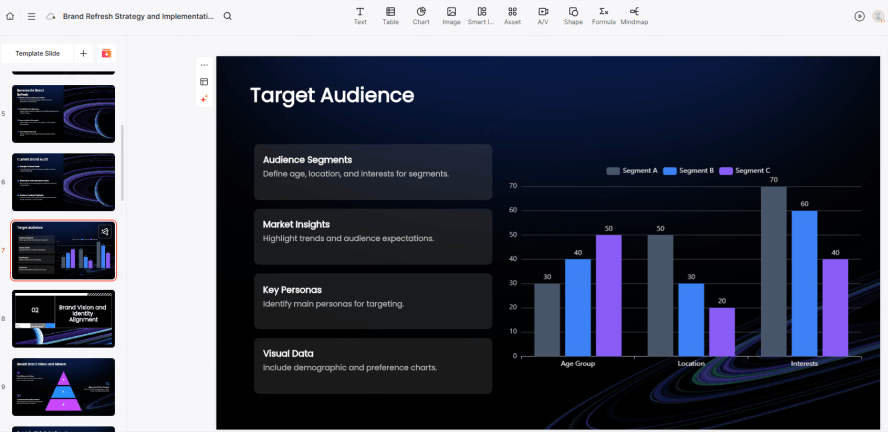Click the Location axis label
Image resolution: width=888 pixels, height=432 pixels.
pyautogui.click(x=691, y=363)
